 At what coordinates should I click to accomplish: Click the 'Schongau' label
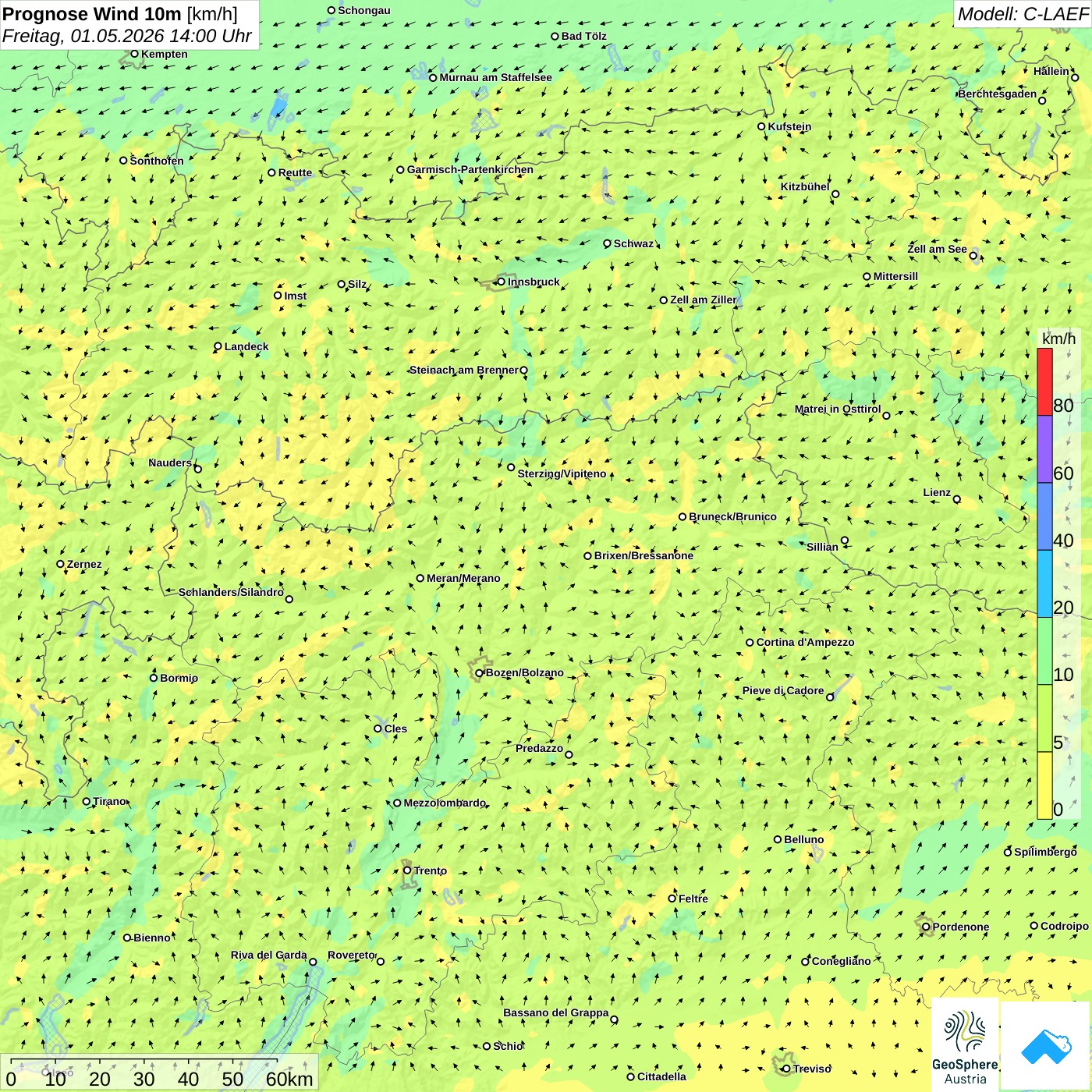click(x=363, y=10)
